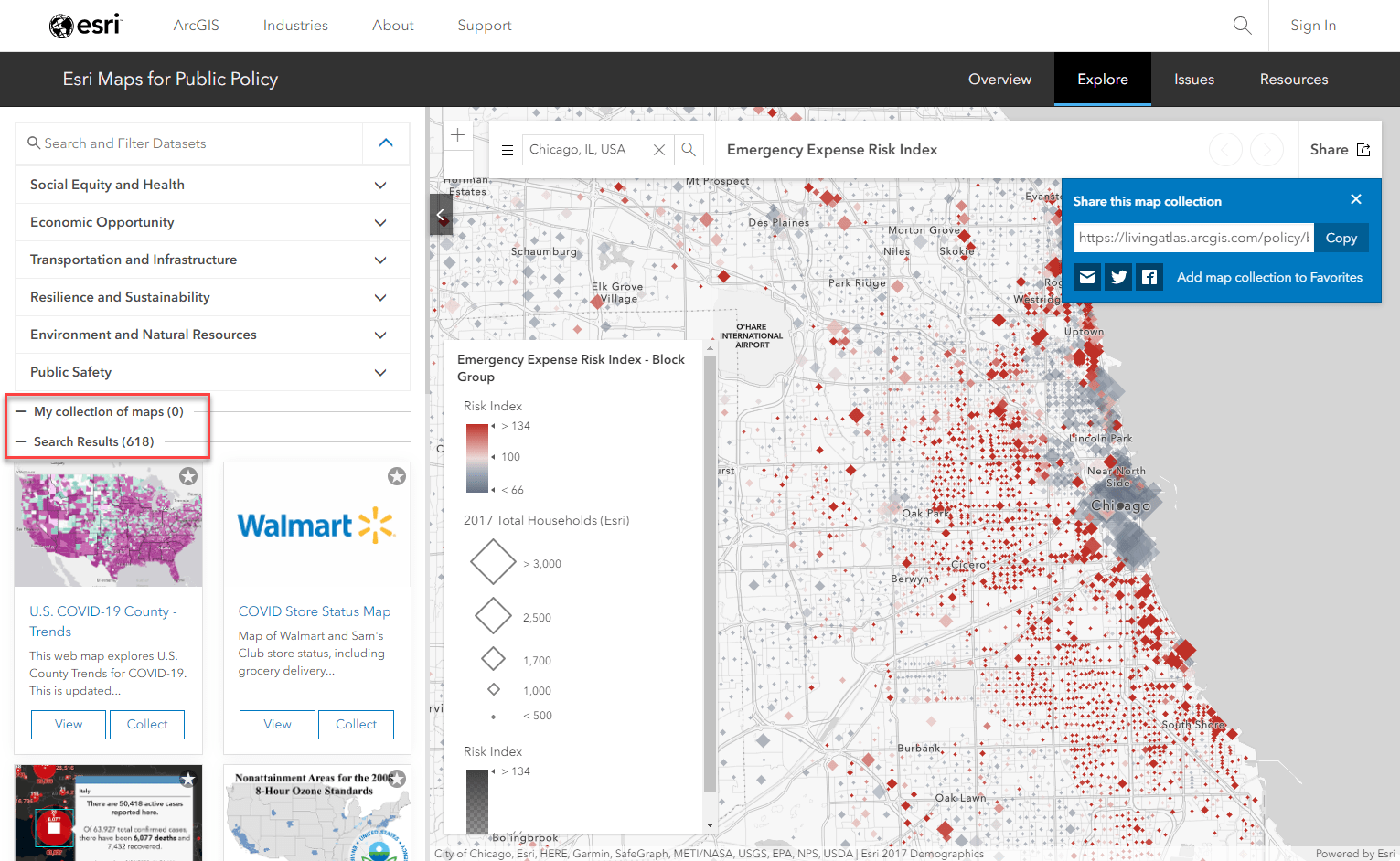Go to next map arrow

(x=1266, y=149)
